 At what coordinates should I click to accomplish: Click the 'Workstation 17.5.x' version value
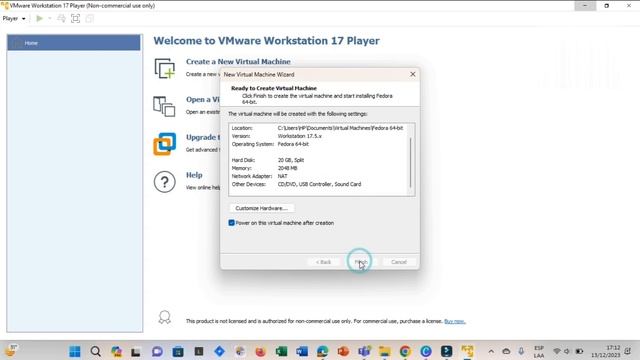(x=300, y=136)
